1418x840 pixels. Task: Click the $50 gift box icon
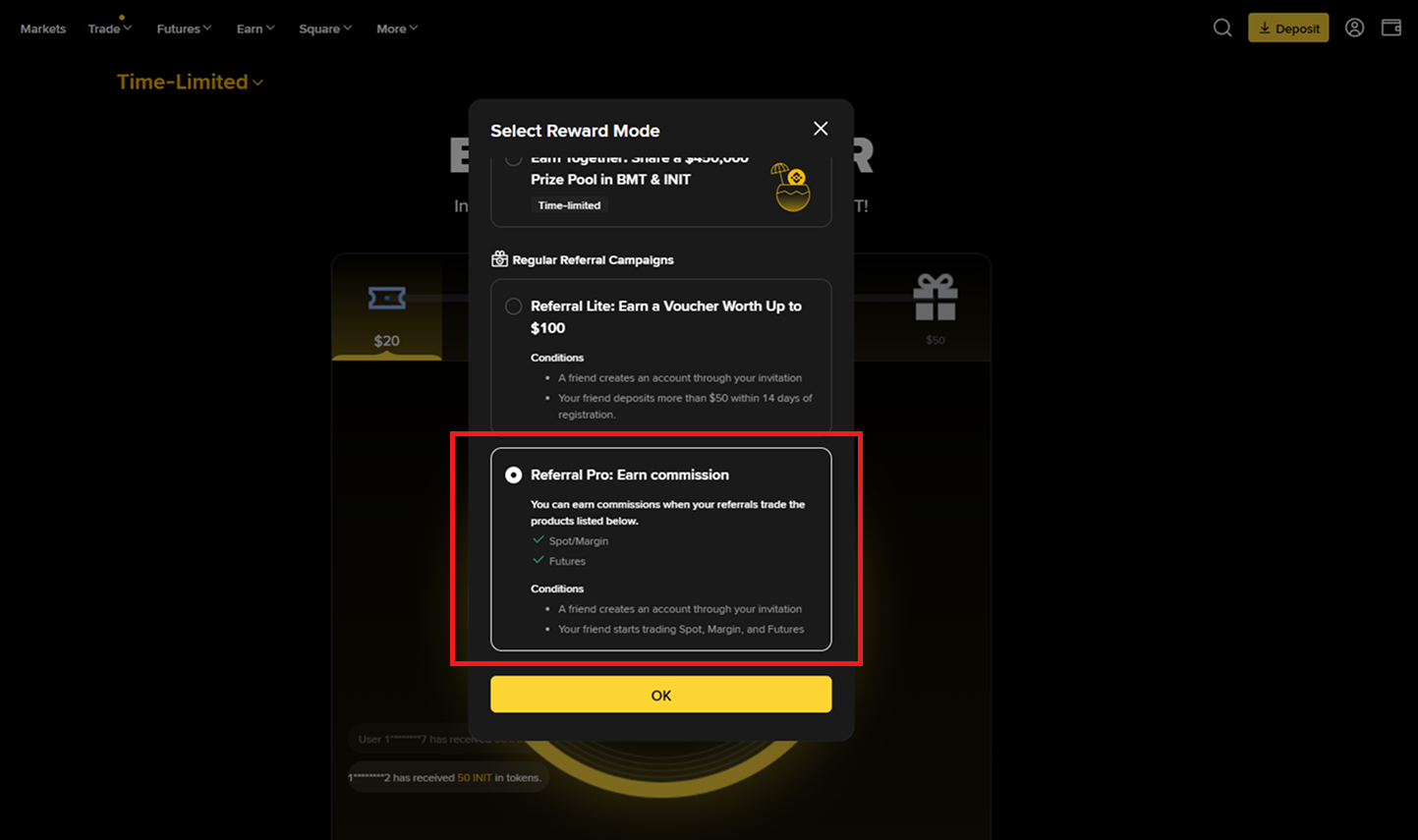click(x=935, y=297)
